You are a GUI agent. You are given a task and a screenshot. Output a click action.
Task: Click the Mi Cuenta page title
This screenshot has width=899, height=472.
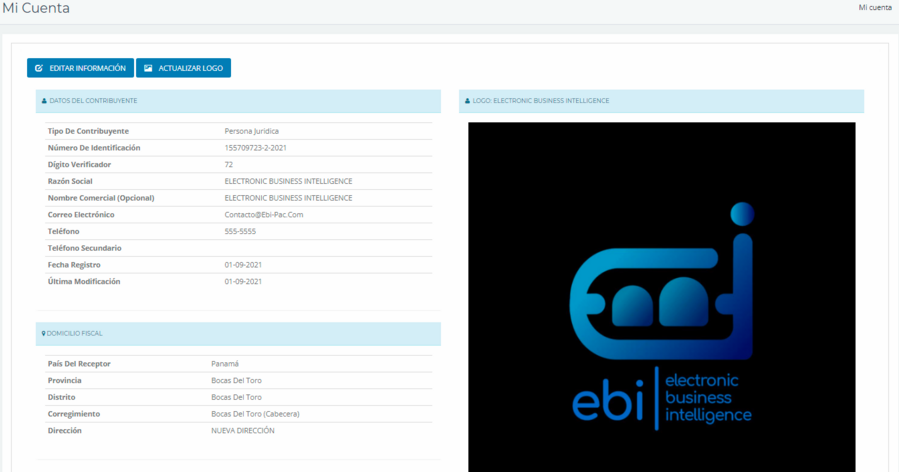pyautogui.click(x=36, y=8)
